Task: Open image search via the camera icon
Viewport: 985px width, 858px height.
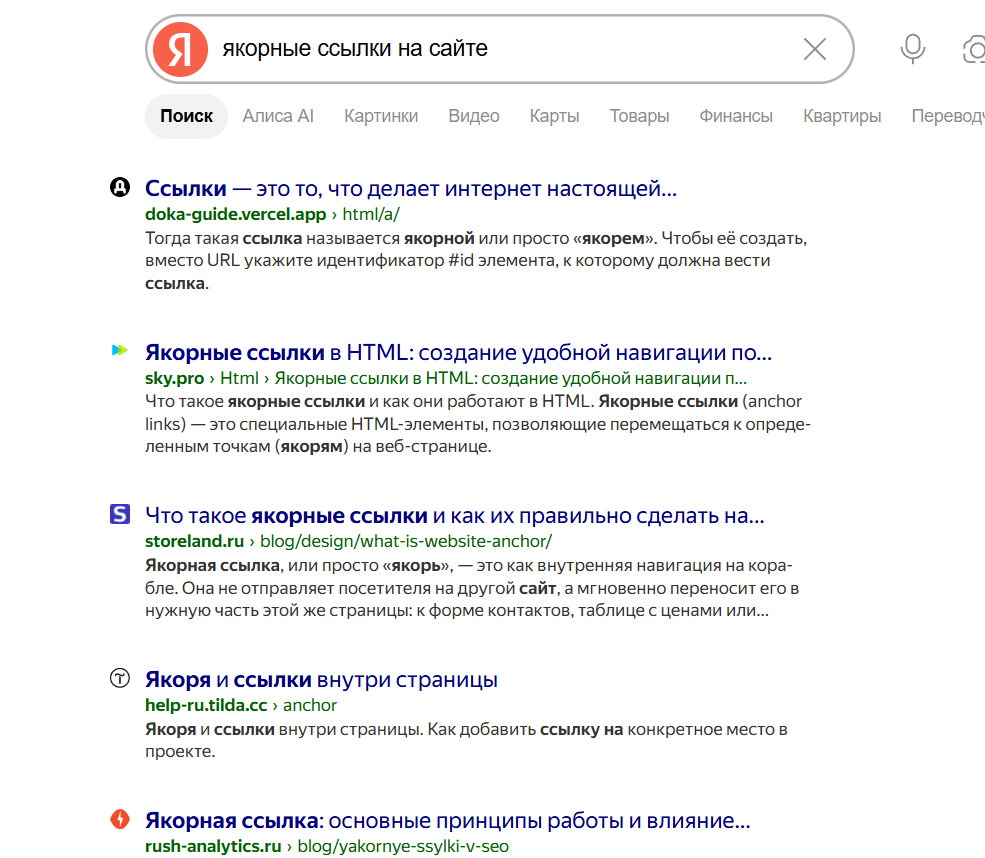Action: point(974,49)
